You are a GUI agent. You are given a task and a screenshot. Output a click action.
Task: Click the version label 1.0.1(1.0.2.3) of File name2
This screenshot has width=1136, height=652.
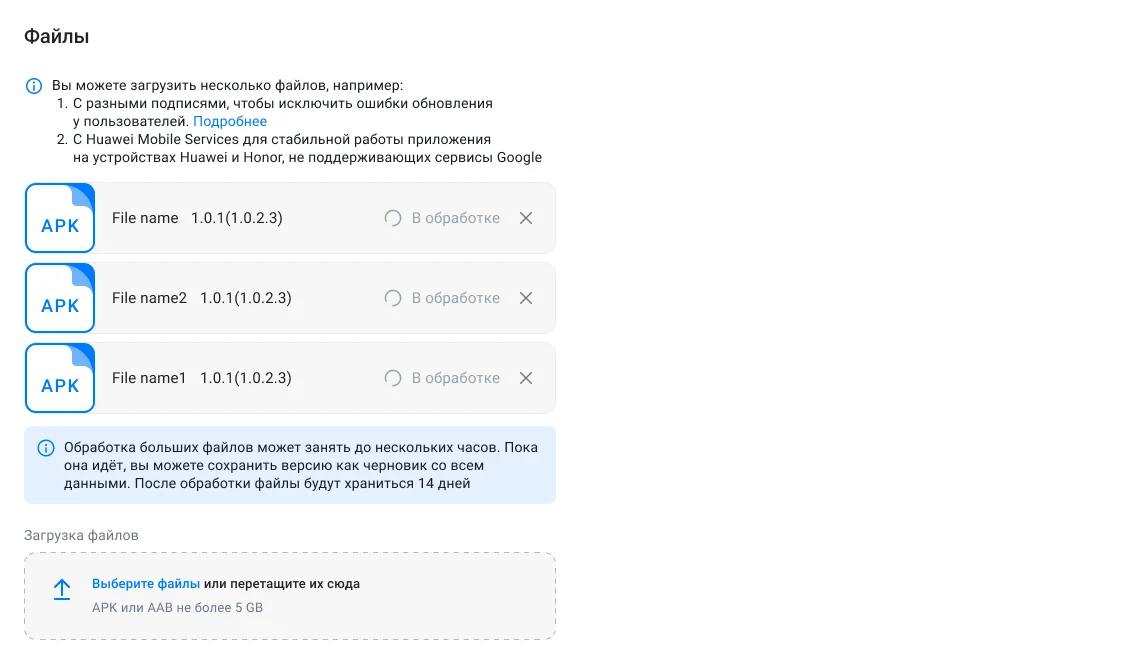246,297
